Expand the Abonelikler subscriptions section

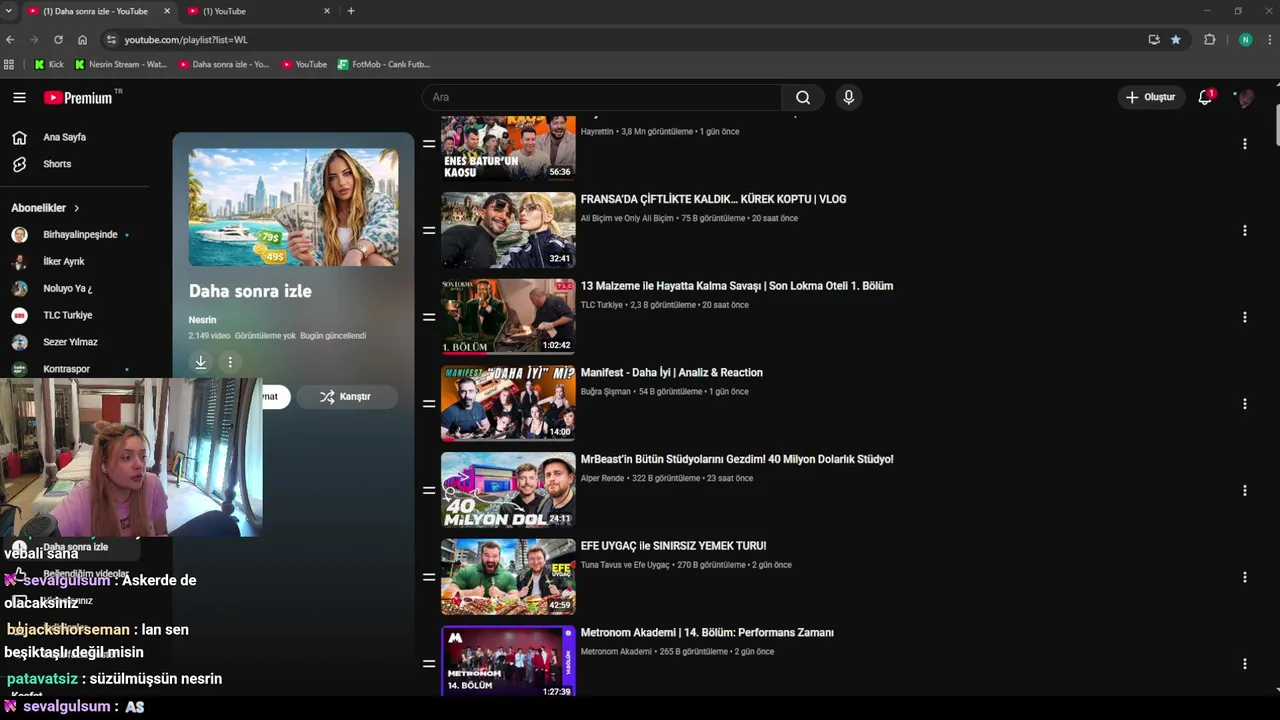(45, 208)
